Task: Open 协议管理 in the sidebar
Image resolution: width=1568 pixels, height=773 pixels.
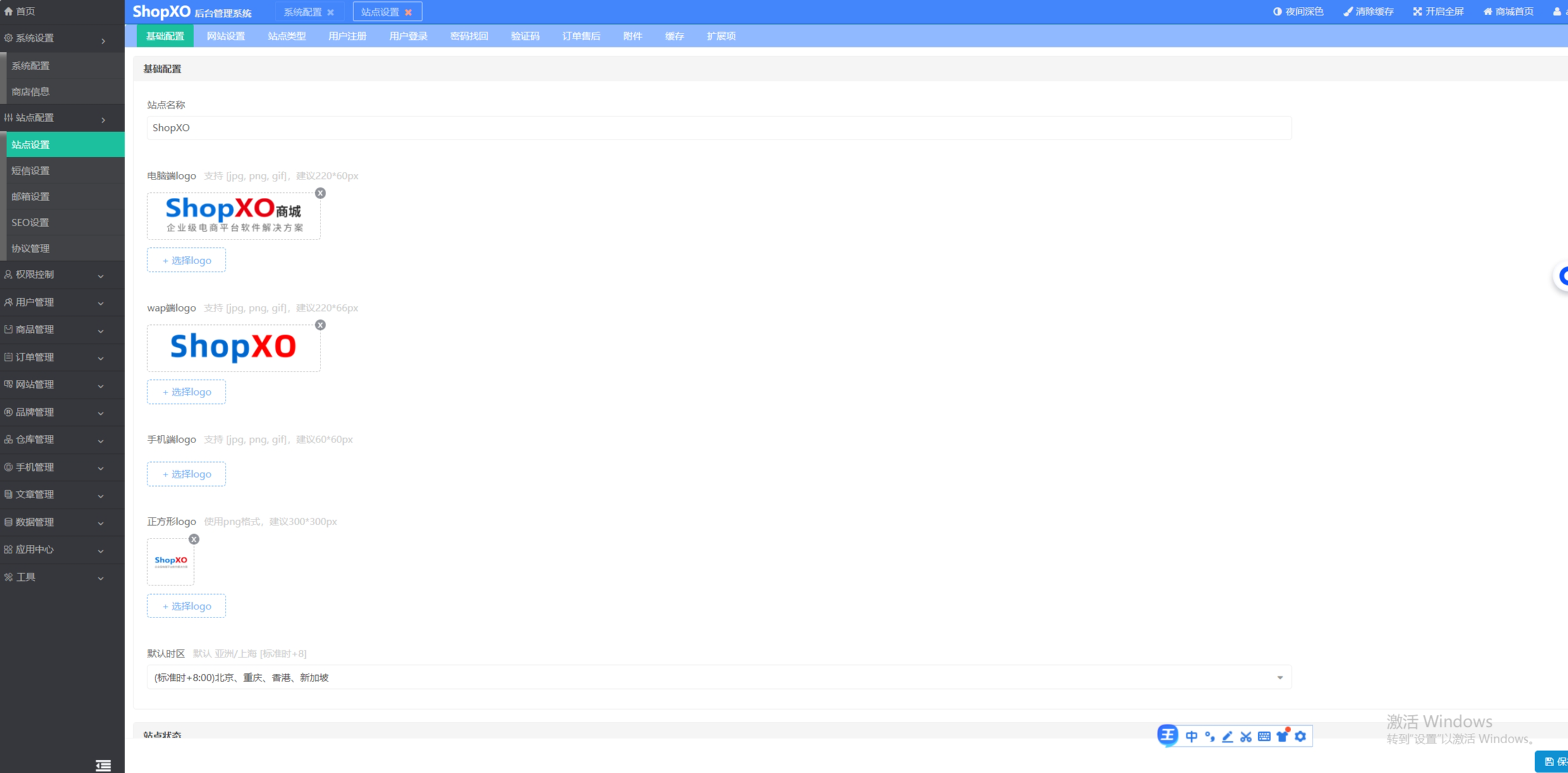Action: coord(66,248)
